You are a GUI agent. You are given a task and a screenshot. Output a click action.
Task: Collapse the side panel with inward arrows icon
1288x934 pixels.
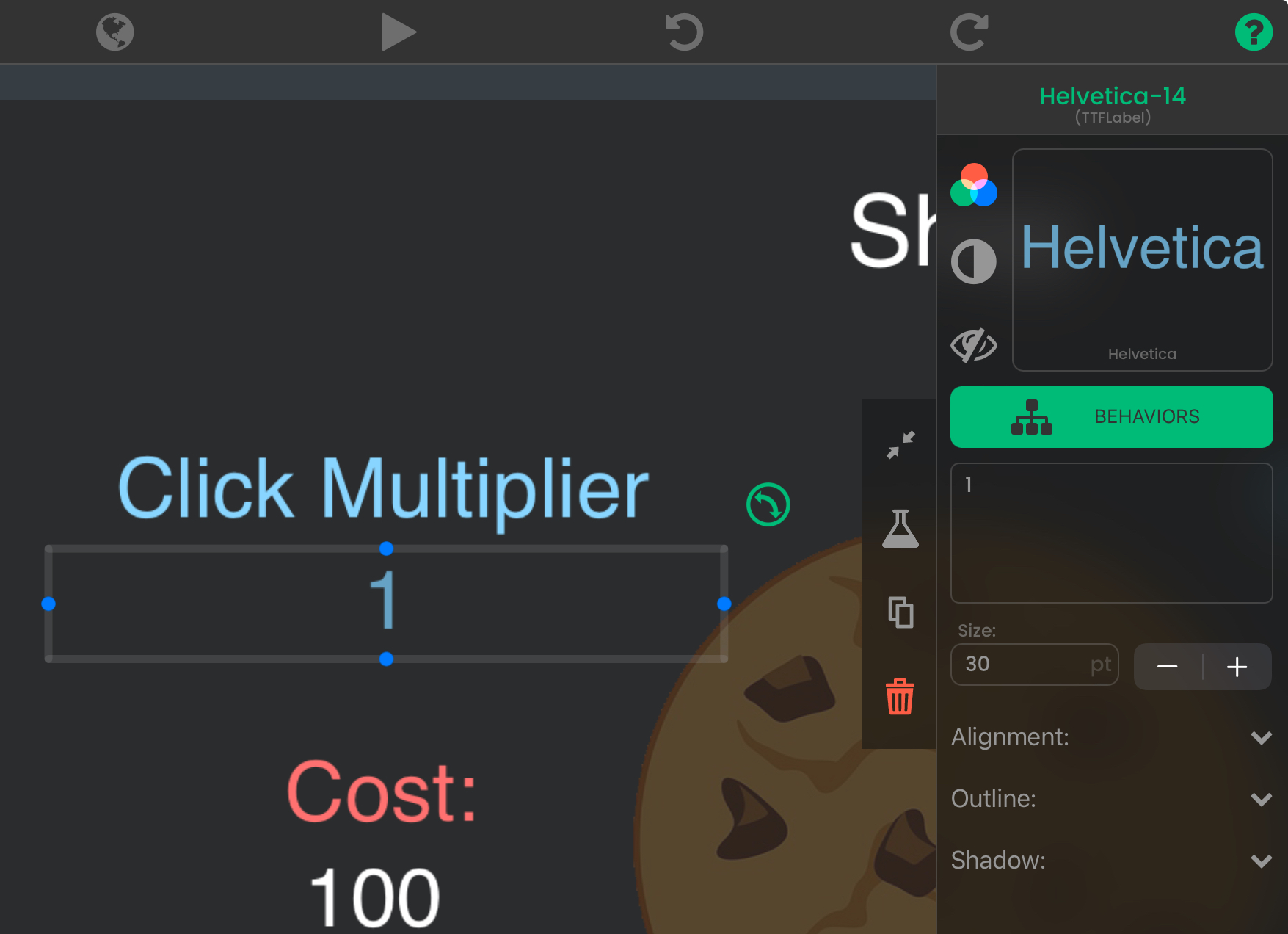pyautogui.click(x=900, y=445)
